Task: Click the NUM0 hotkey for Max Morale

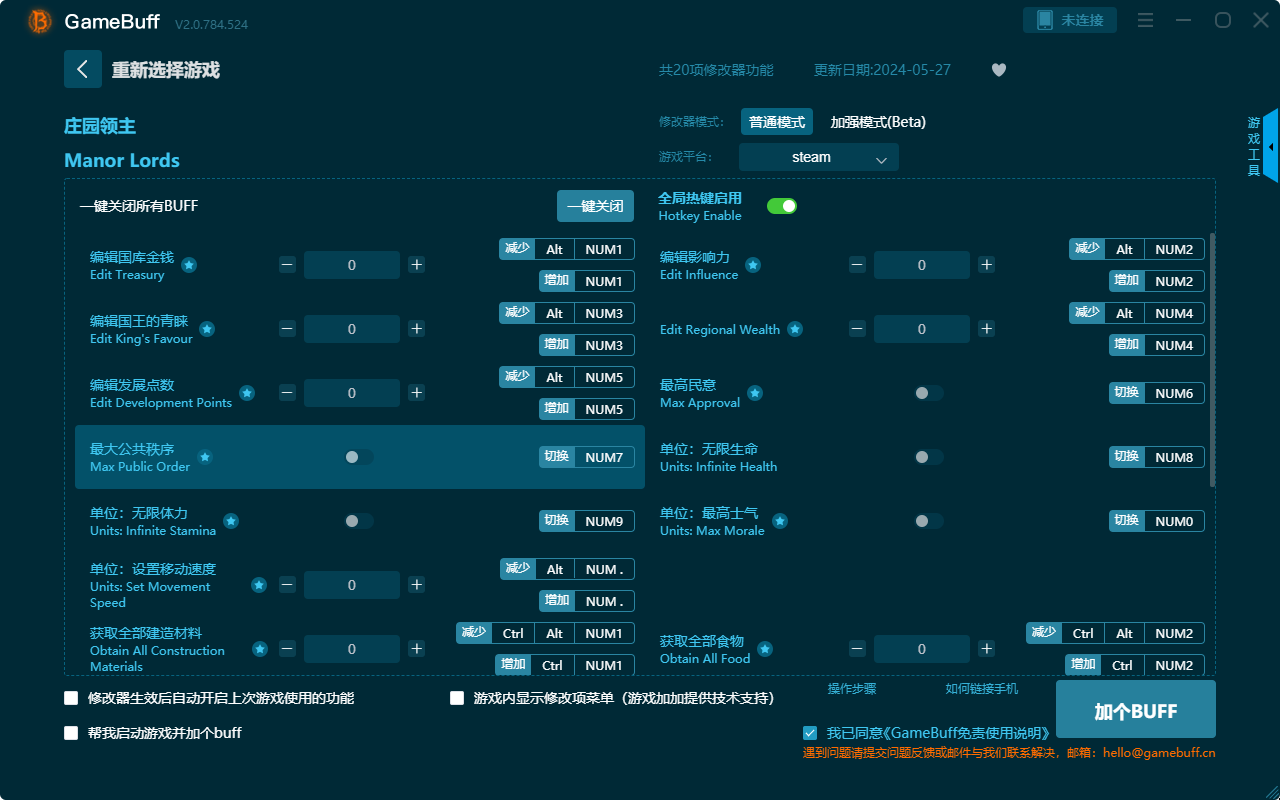Action: (1174, 521)
